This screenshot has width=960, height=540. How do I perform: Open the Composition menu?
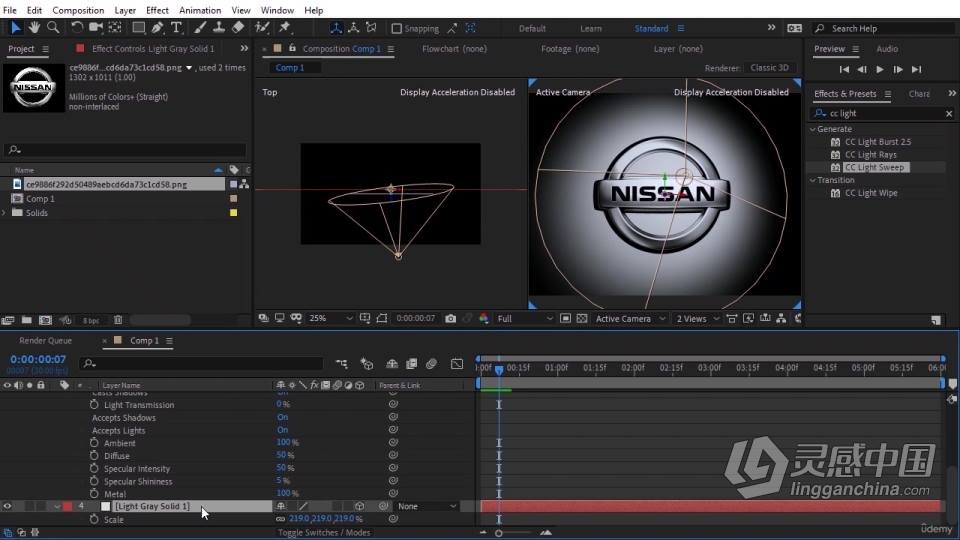[x=78, y=10]
